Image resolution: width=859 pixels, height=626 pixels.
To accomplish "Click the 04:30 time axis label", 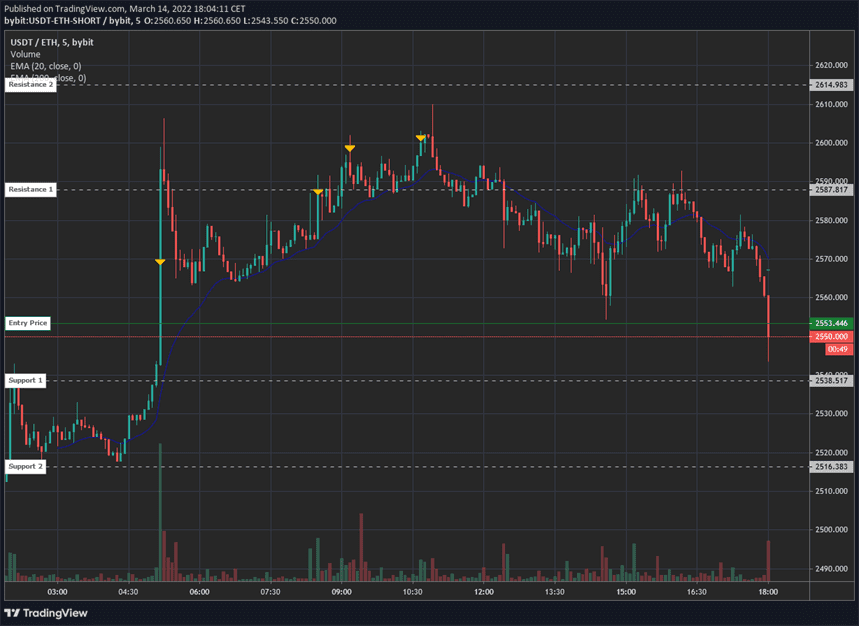I will (x=128, y=592).
